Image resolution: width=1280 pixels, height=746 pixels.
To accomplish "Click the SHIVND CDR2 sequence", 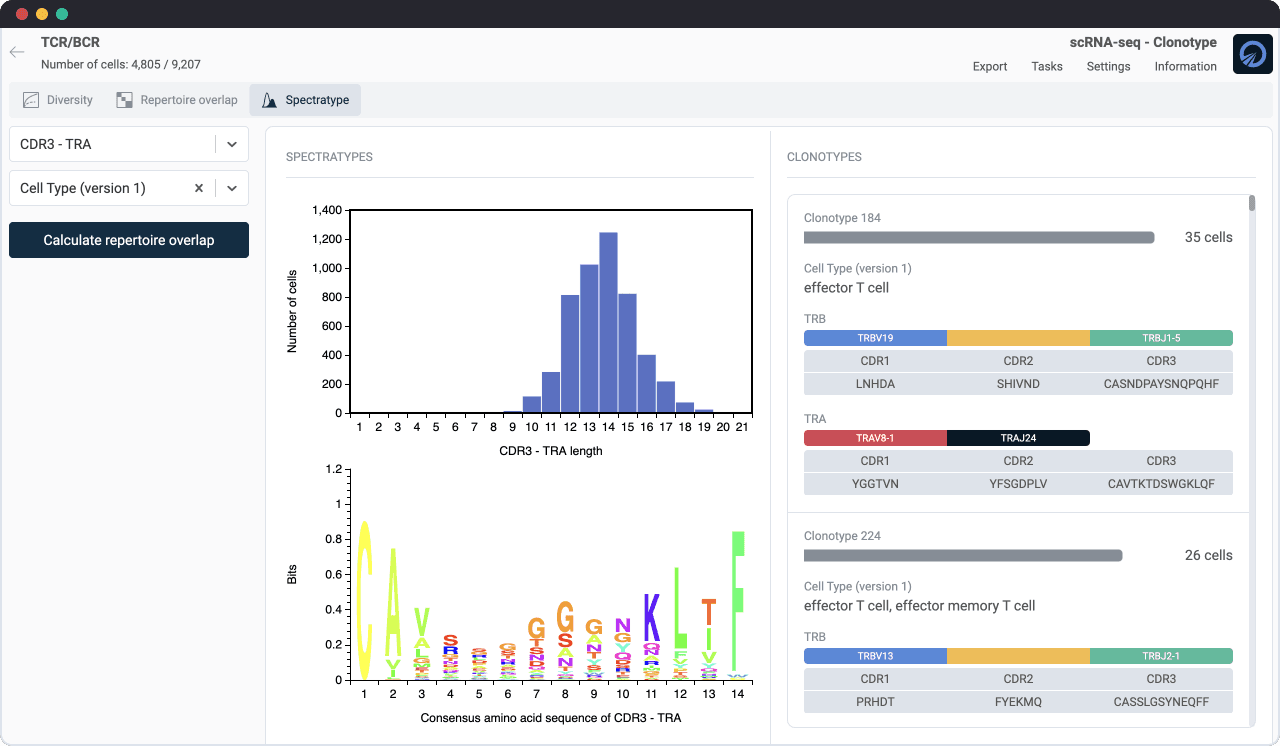I will click(1018, 384).
